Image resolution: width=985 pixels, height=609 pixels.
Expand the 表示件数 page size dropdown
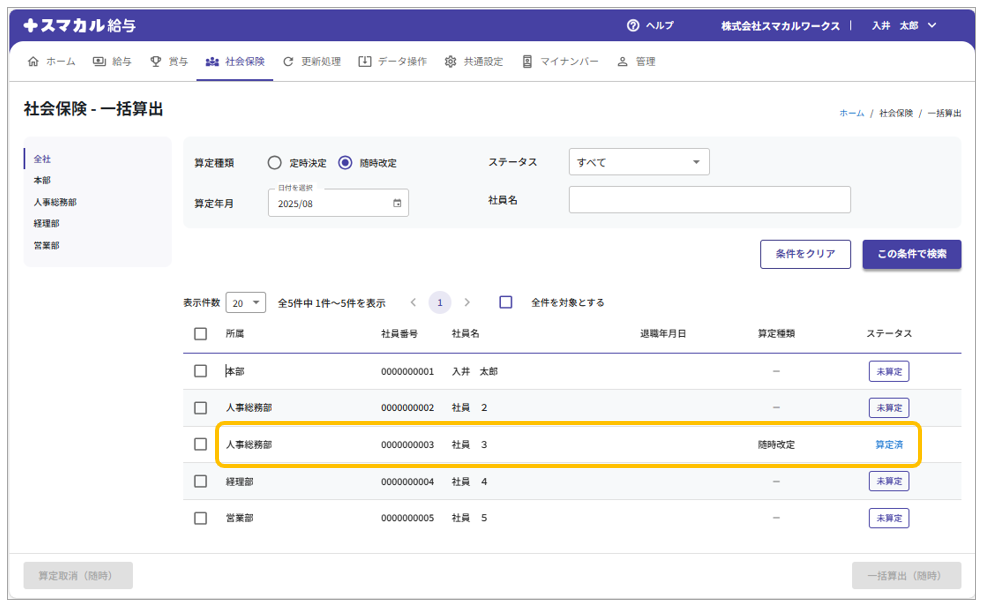[x=246, y=302]
